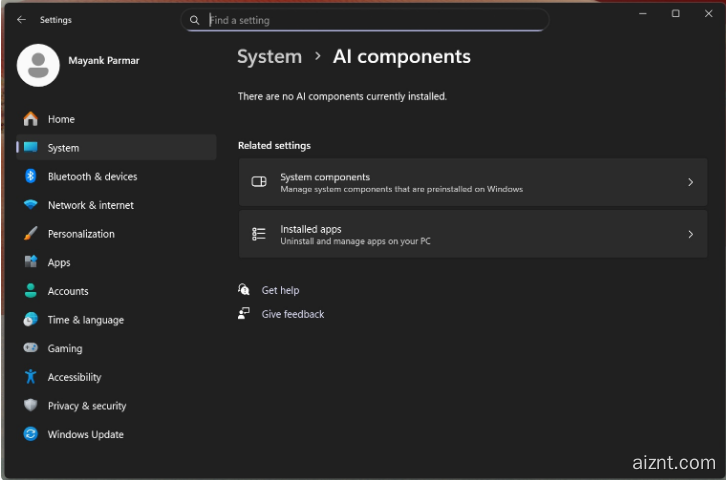The width and height of the screenshot is (726, 480).
Task: Click the Windows Update sync icon
Action: pyautogui.click(x=30, y=434)
